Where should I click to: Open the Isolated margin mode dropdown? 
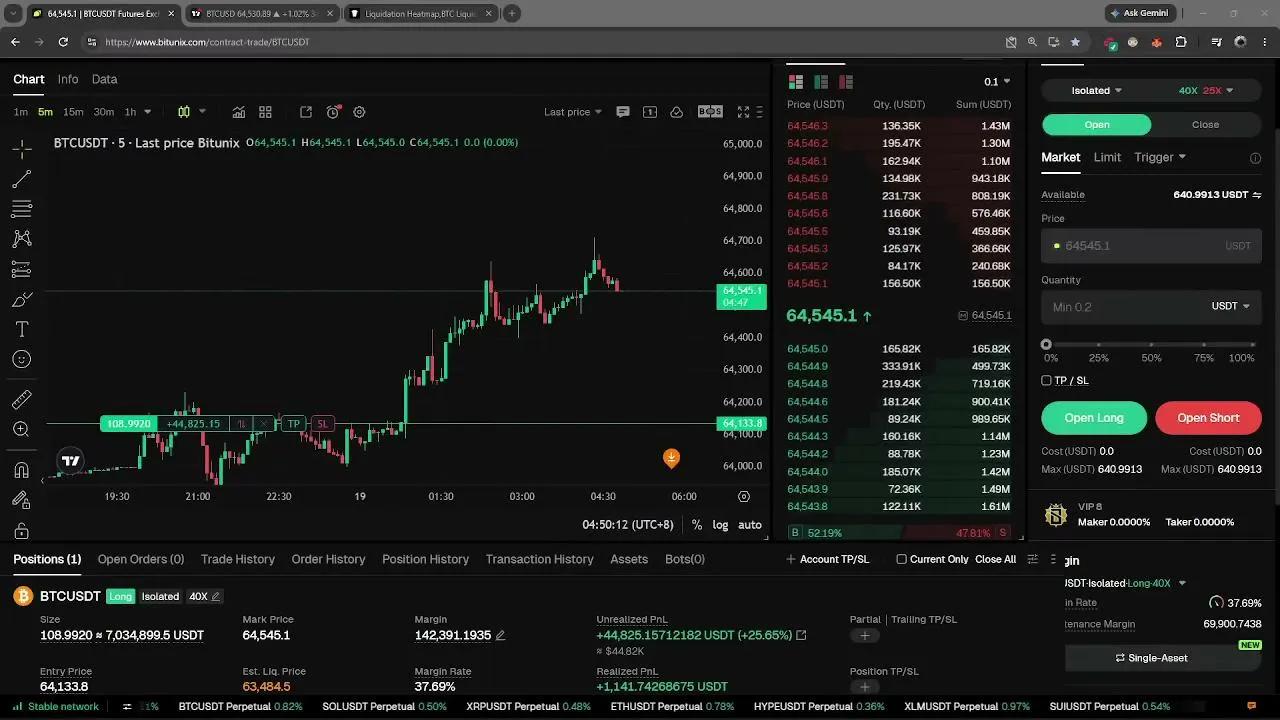(x=1096, y=90)
